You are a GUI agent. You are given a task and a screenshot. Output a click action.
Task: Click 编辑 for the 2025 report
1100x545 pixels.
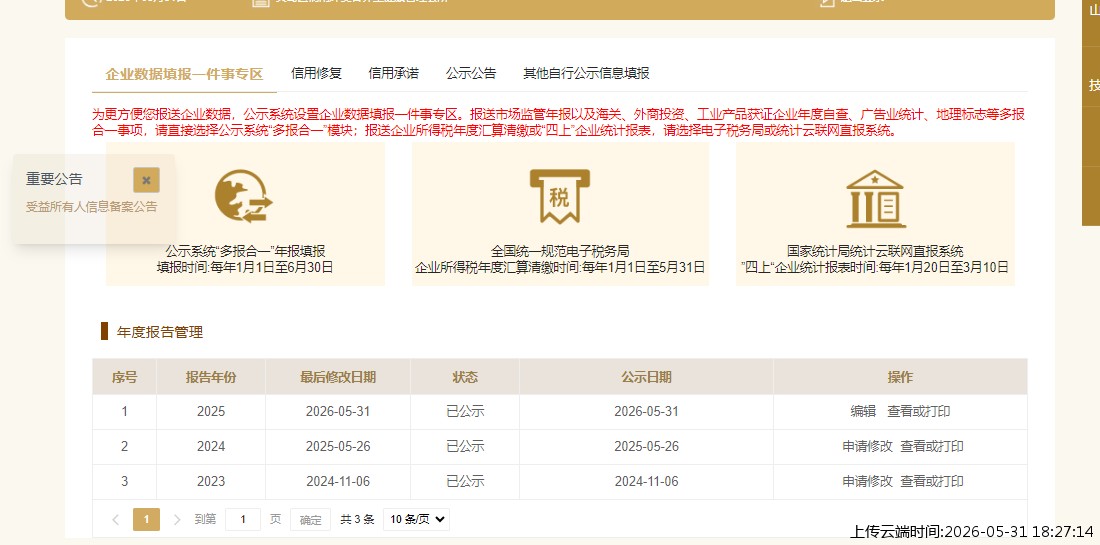(x=864, y=412)
